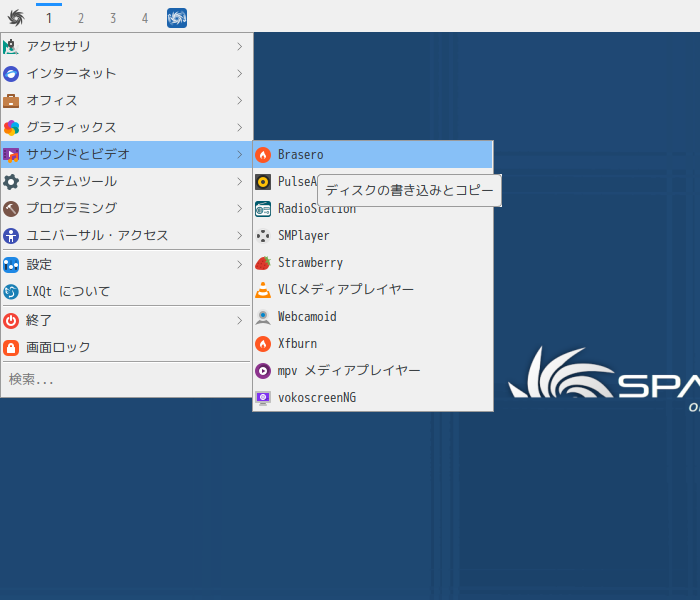Click the プログラミング hammer icon

coord(11,208)
